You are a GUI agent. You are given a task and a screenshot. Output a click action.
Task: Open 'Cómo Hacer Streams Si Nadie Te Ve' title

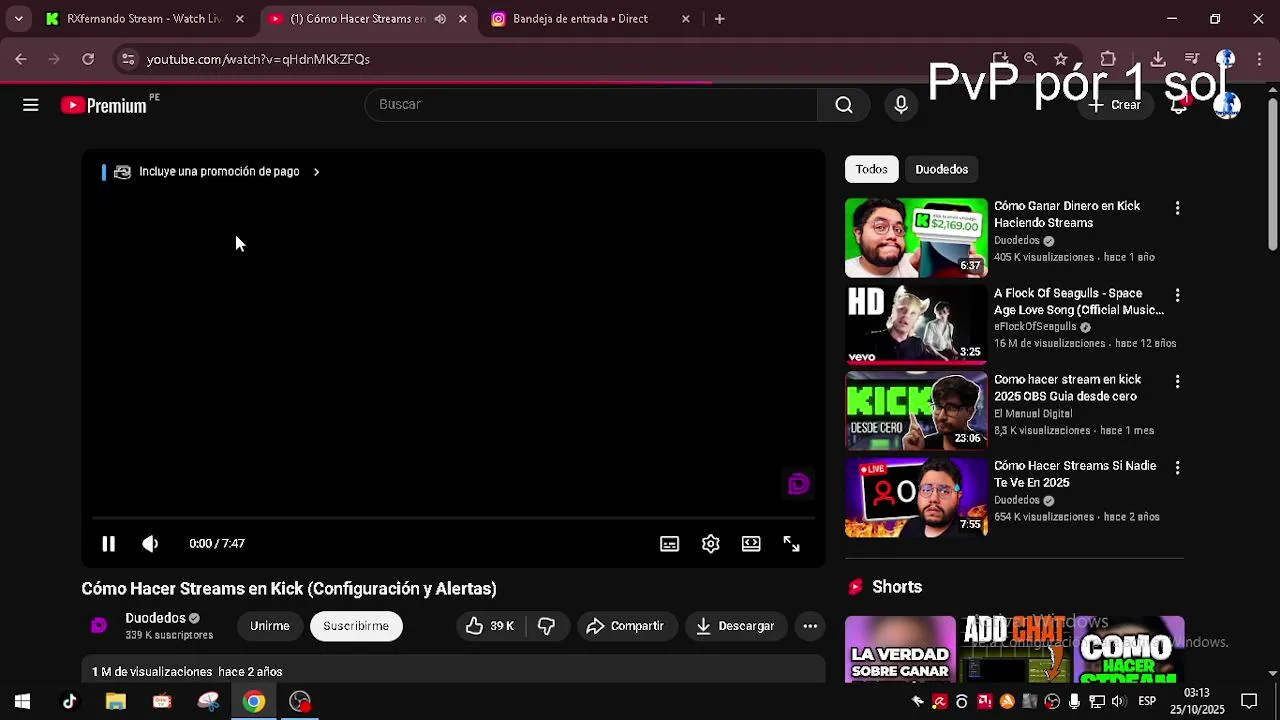(1075, 474)
